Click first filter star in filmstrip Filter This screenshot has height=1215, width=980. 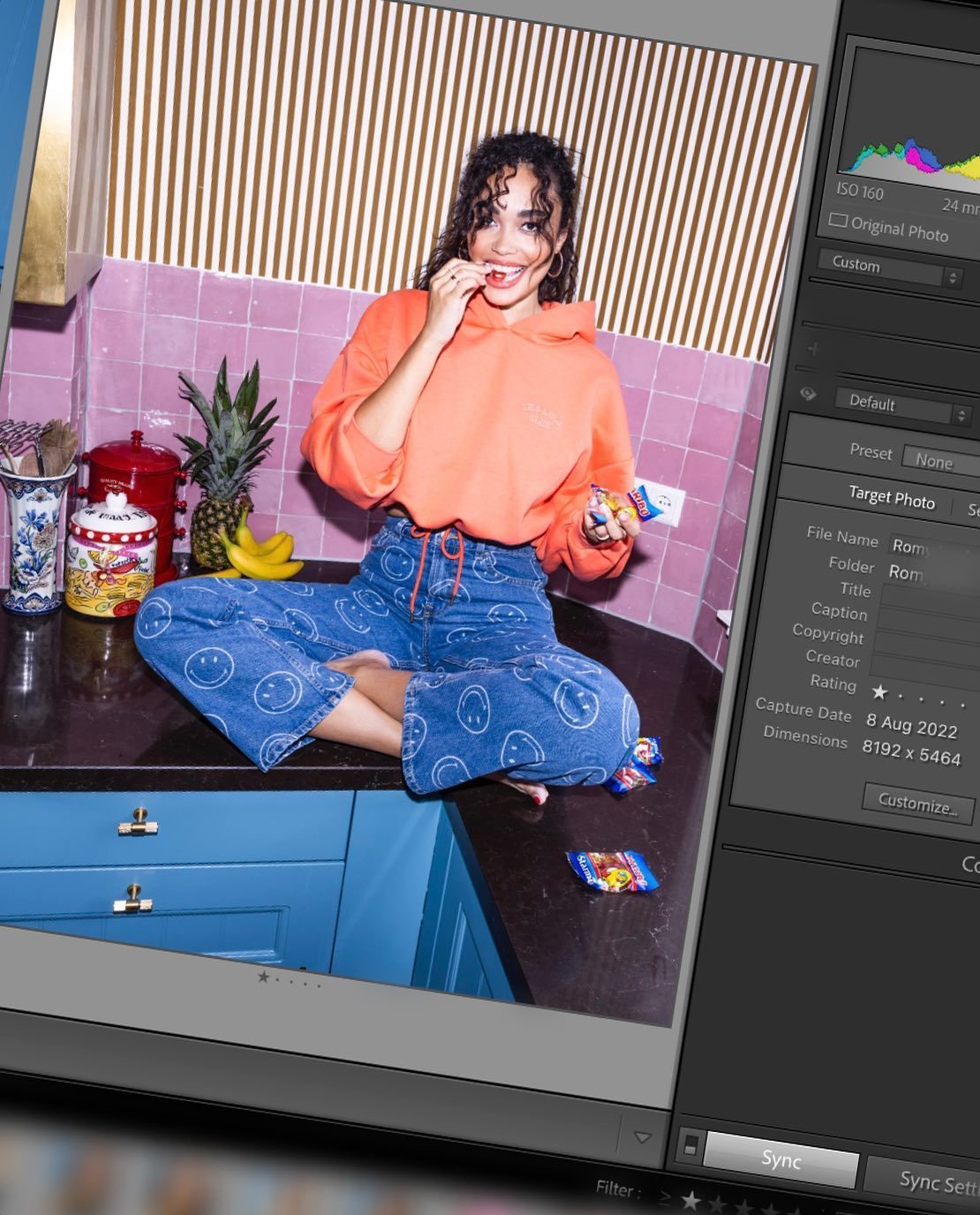pos(691,1201)
